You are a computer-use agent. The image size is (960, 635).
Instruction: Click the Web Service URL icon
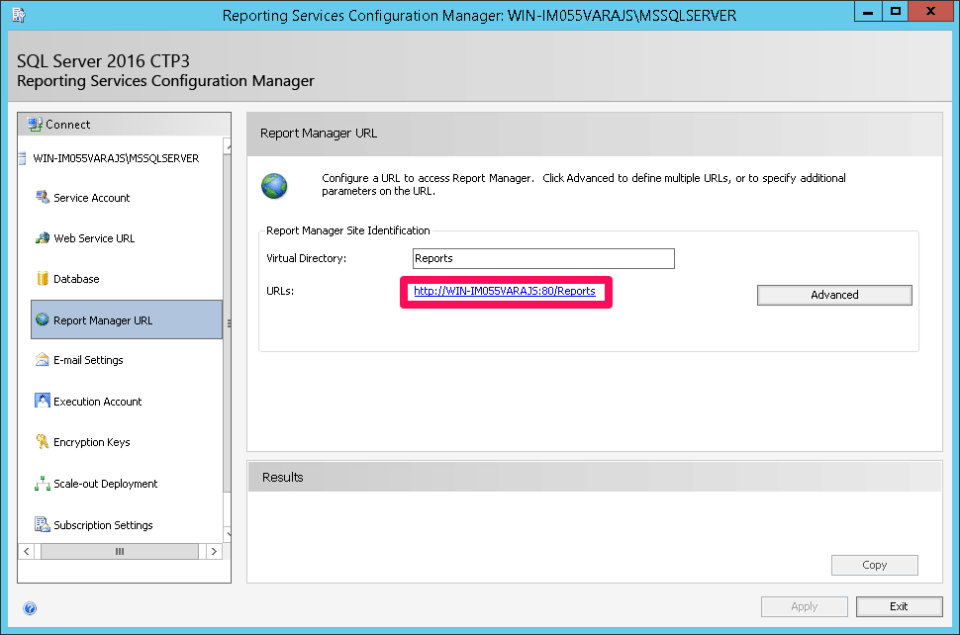42,238
